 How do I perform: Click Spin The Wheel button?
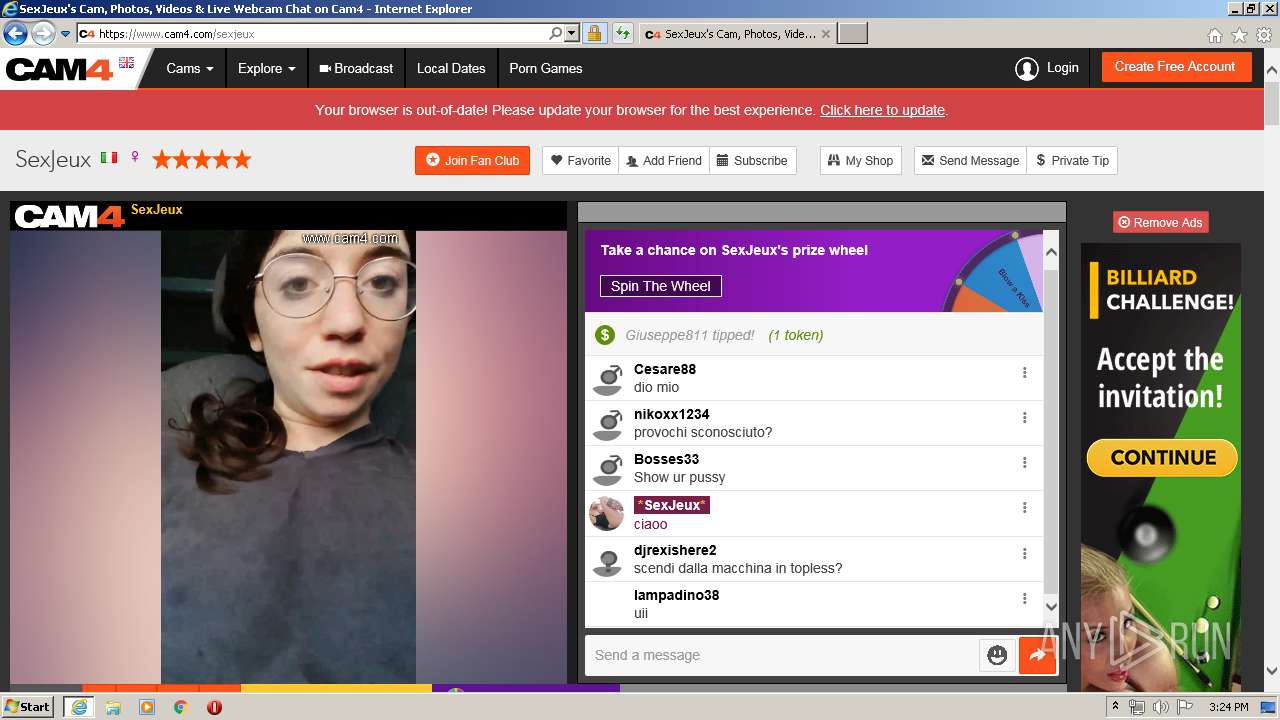pyautogui.click(x=661, y=286)
